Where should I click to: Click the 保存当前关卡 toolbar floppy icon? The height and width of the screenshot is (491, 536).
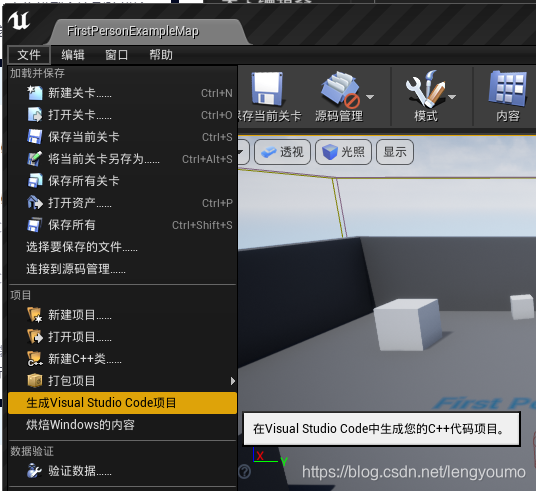pos(267,89)
